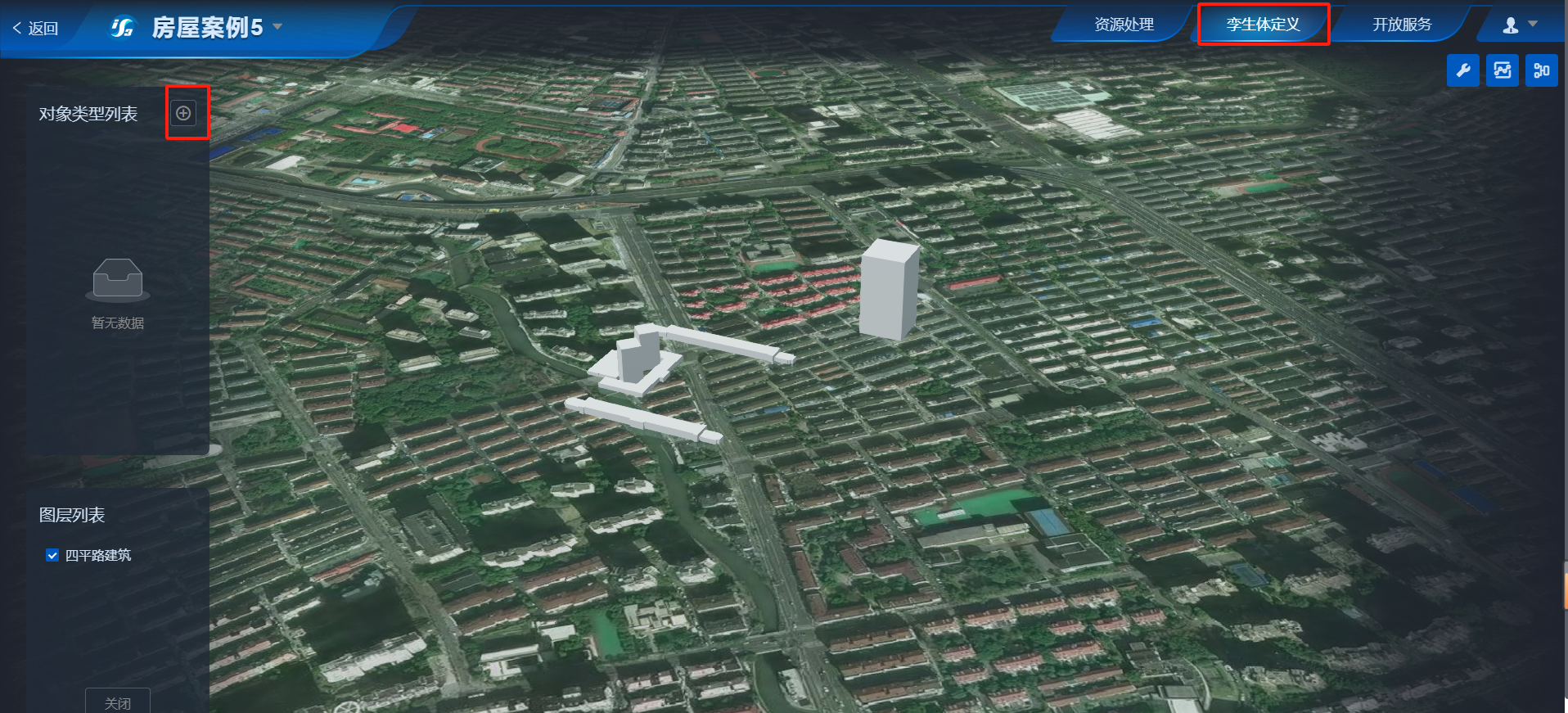Click the structure diagram icon
This screenshot has width=1568, height=713.
point(1542,70)
